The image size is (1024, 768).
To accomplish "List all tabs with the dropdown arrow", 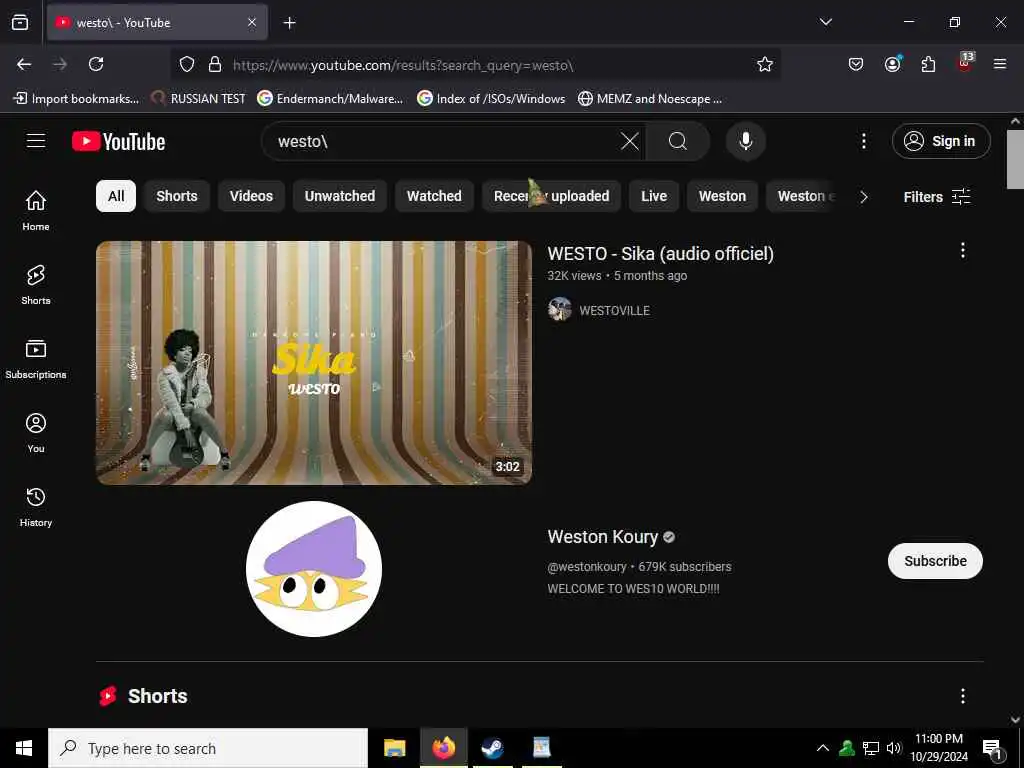I will (x=825, y=22).
